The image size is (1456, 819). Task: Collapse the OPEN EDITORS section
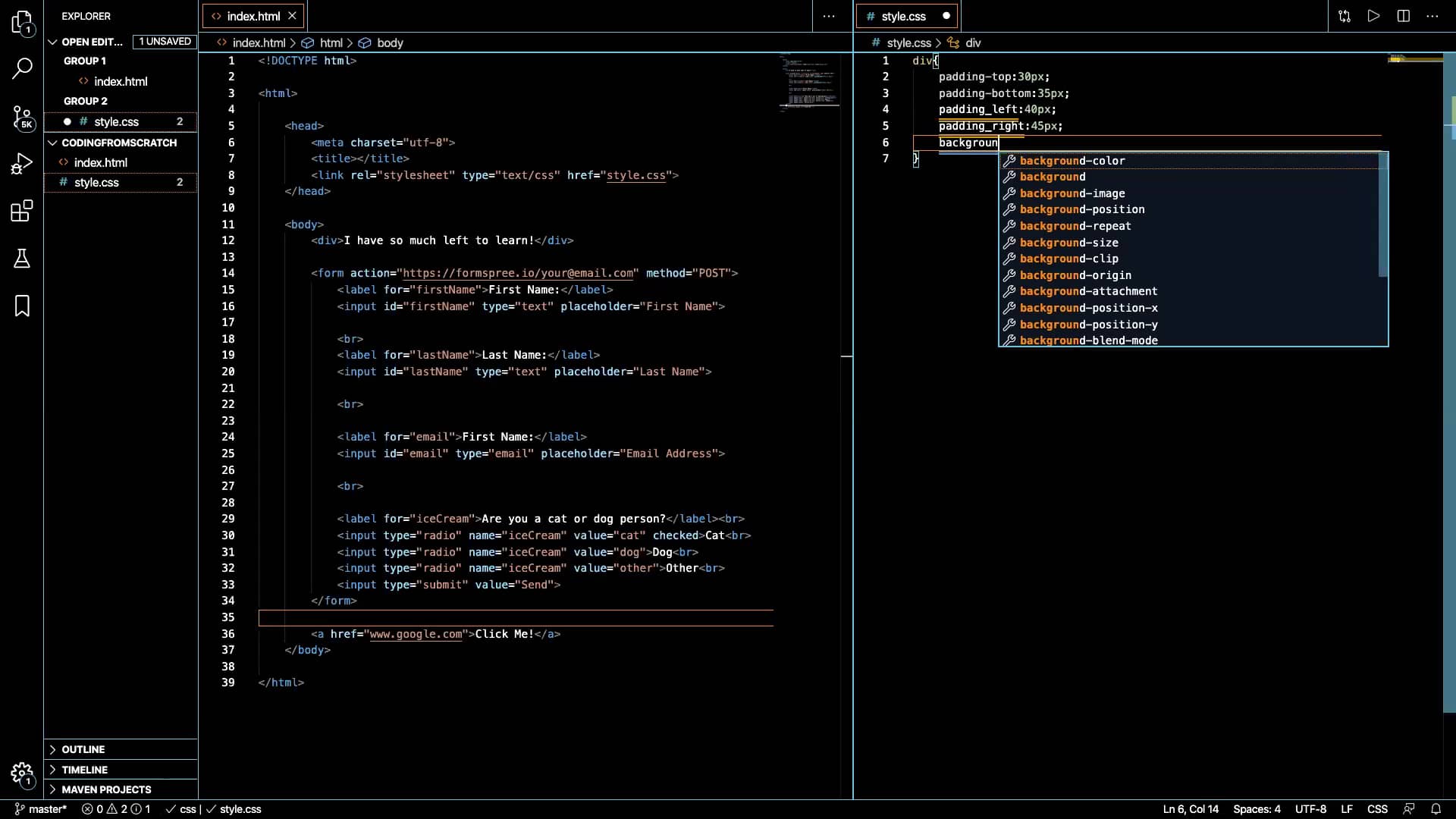tap(53, 42)
